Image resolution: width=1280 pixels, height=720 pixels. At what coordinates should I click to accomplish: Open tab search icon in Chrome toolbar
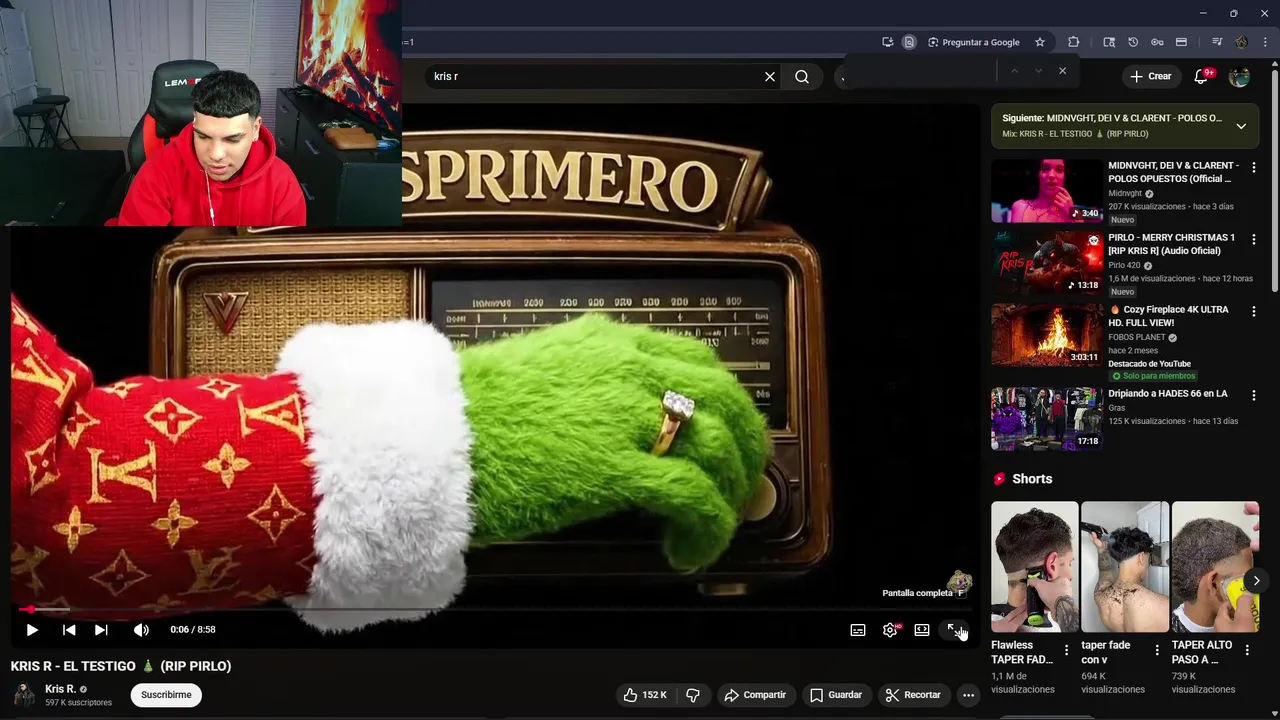point(1109,42)
